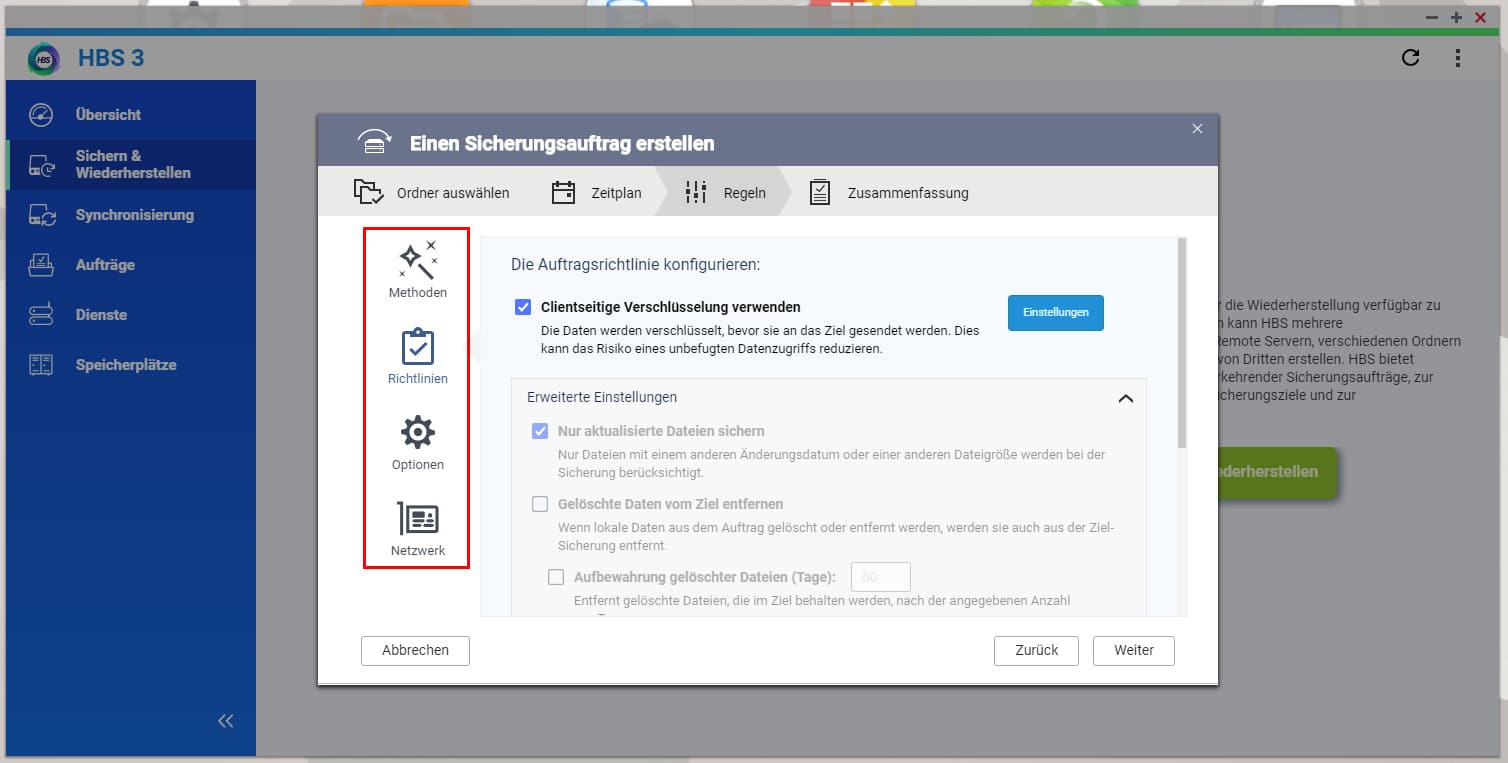This screenshot has height=763, width=1508.
Task: Go to Synchronisierung in the sidebar
Action: pos(131,215)
